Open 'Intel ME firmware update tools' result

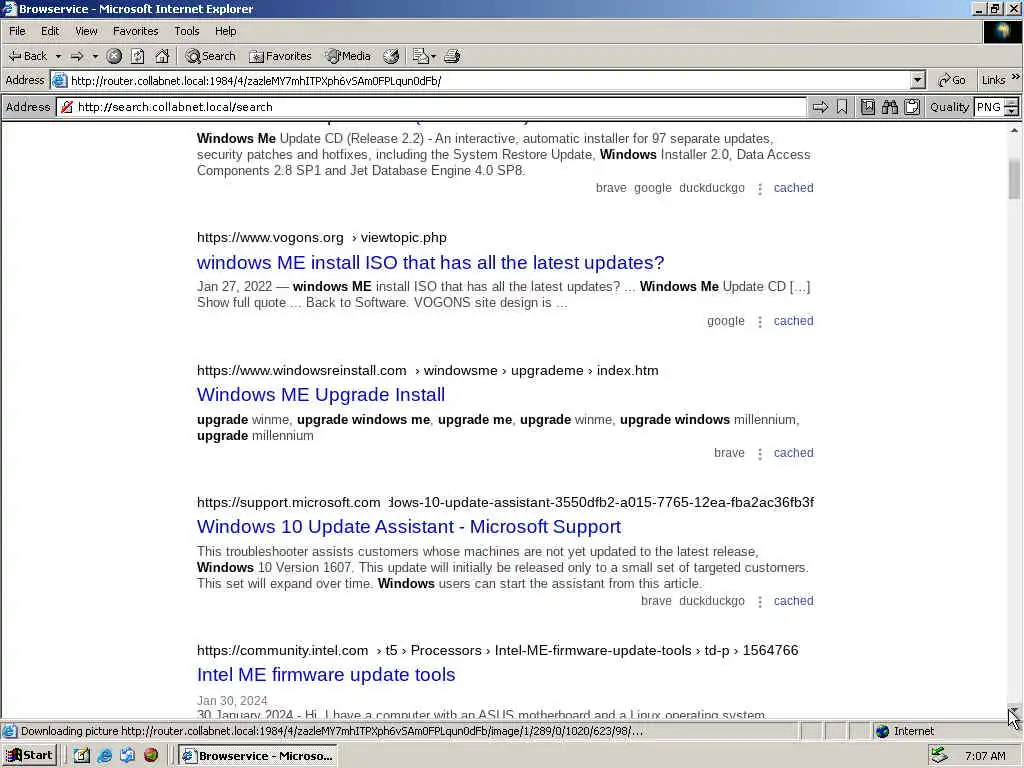[x=326, y=675]
